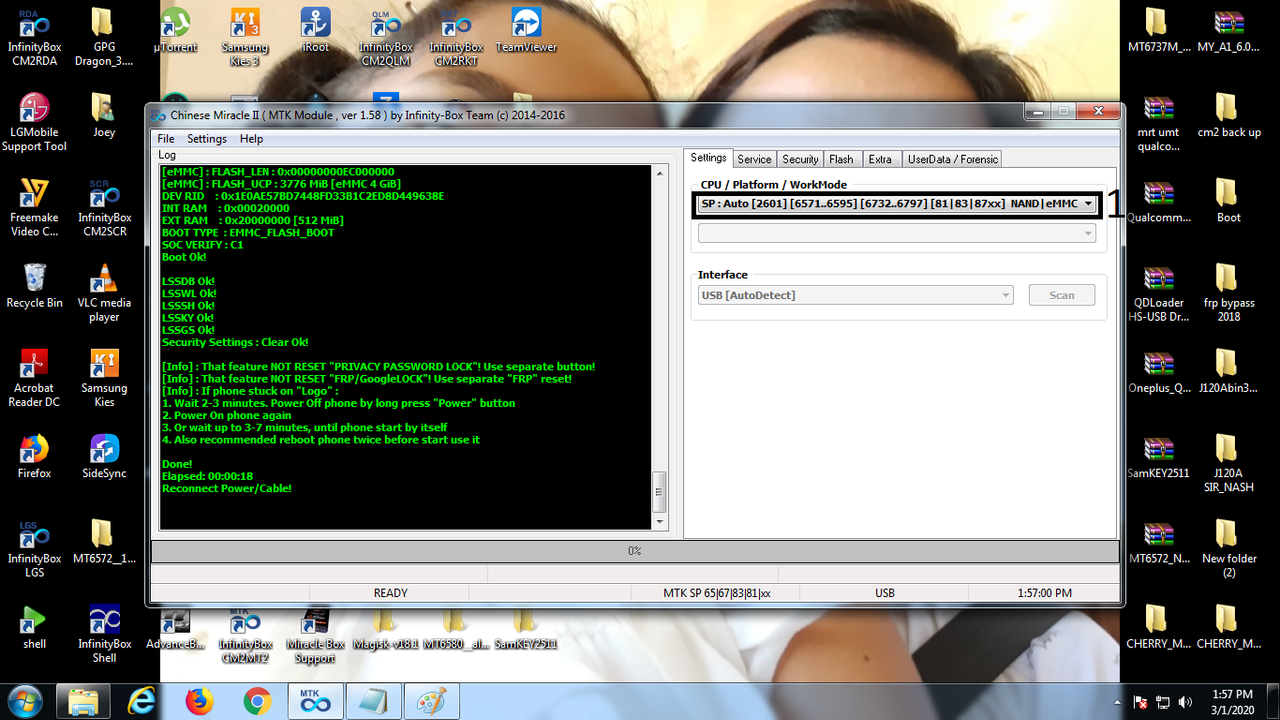Open the Settings menu

(x=206, y=139)
